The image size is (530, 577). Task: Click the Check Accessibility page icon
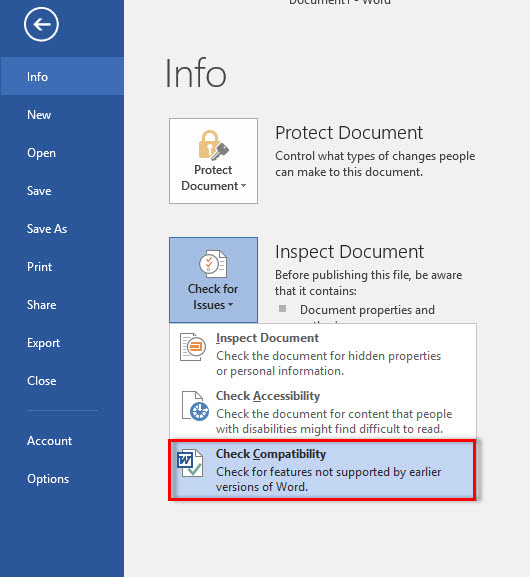pos(195,406)
